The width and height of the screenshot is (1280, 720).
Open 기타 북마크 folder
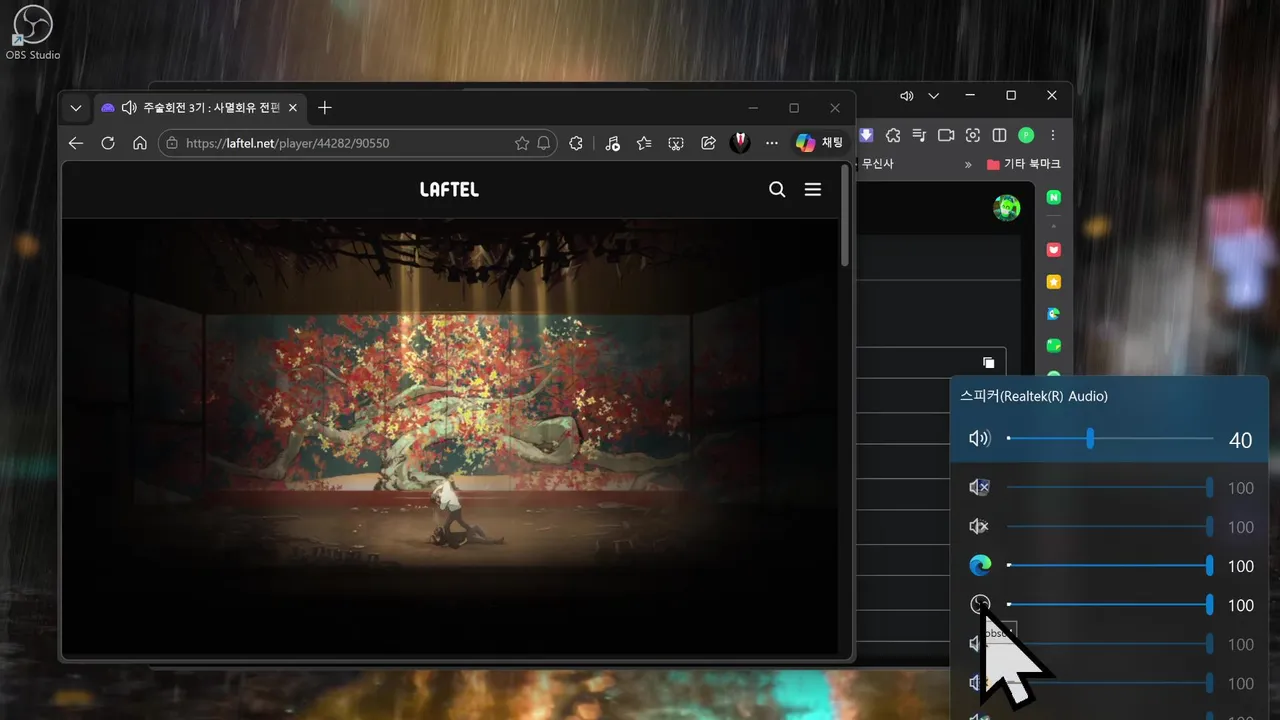[1024, 163]
